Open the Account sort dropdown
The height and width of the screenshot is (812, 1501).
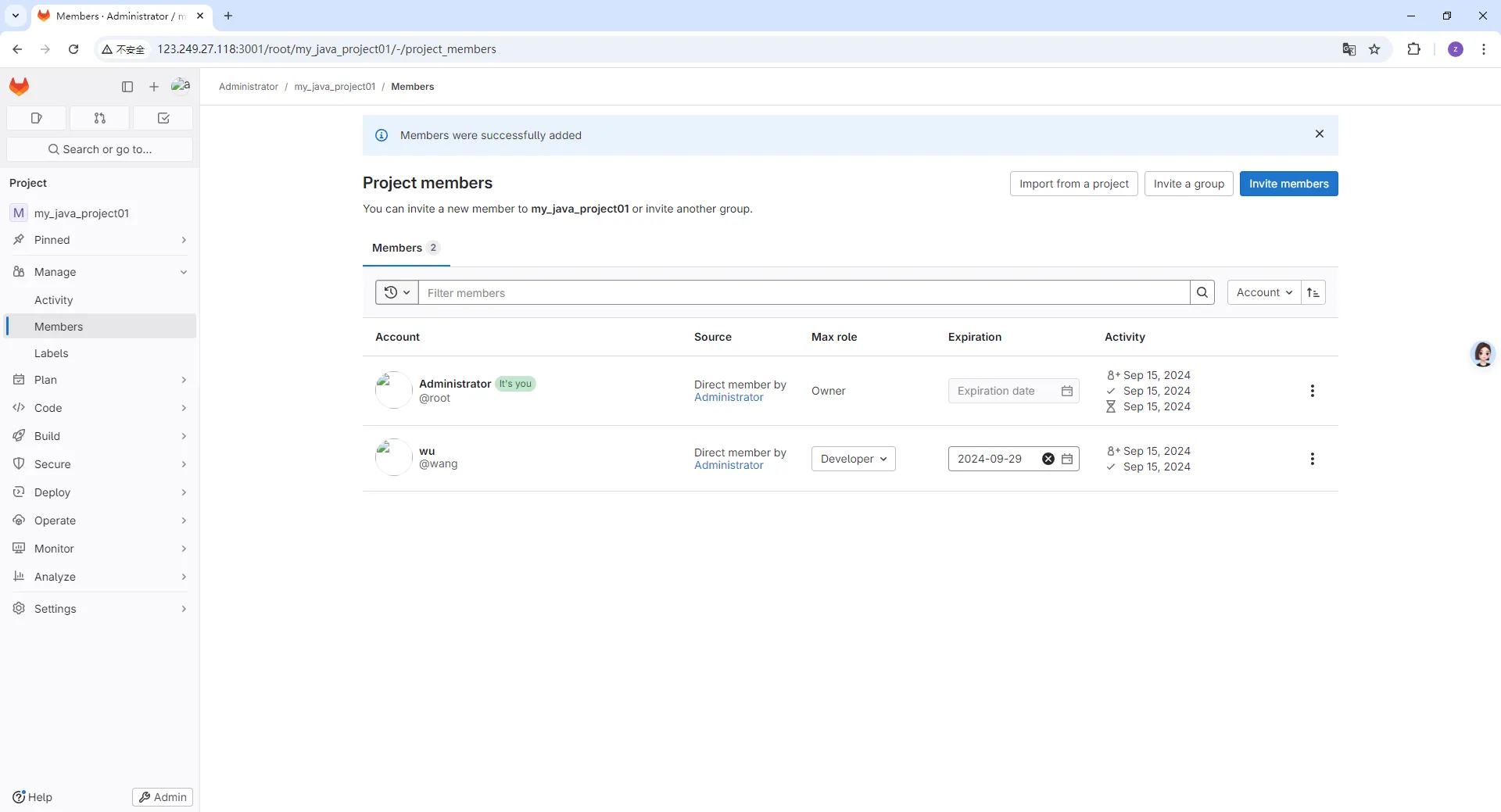(x=1263, y=292)
